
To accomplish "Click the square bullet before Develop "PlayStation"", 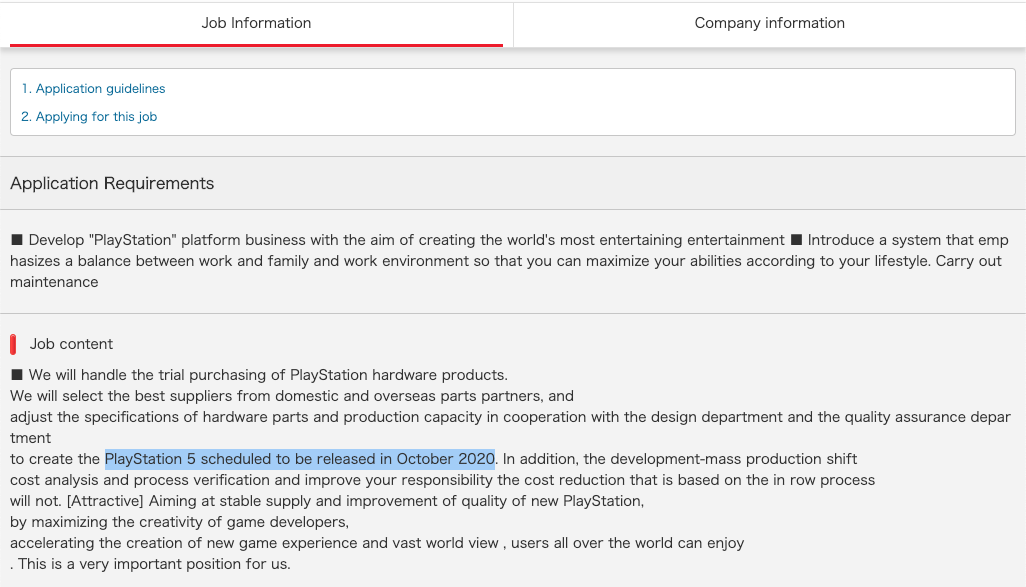I will click(x=17, y=240).
